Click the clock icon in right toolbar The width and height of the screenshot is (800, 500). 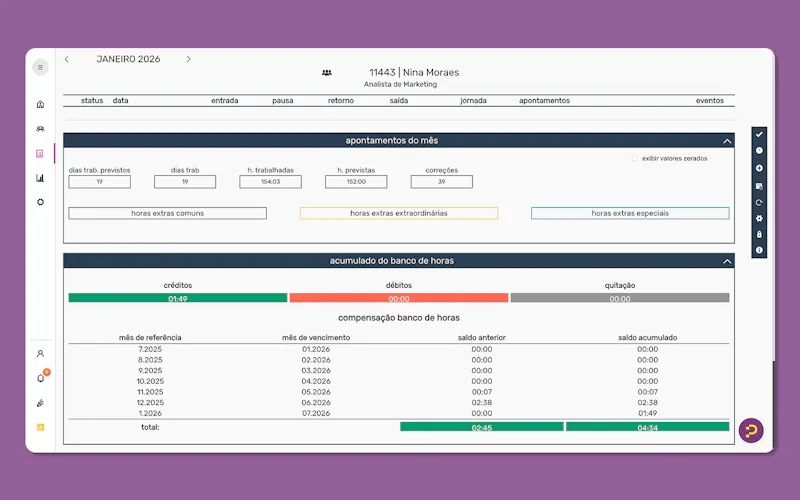coord(759,151)
